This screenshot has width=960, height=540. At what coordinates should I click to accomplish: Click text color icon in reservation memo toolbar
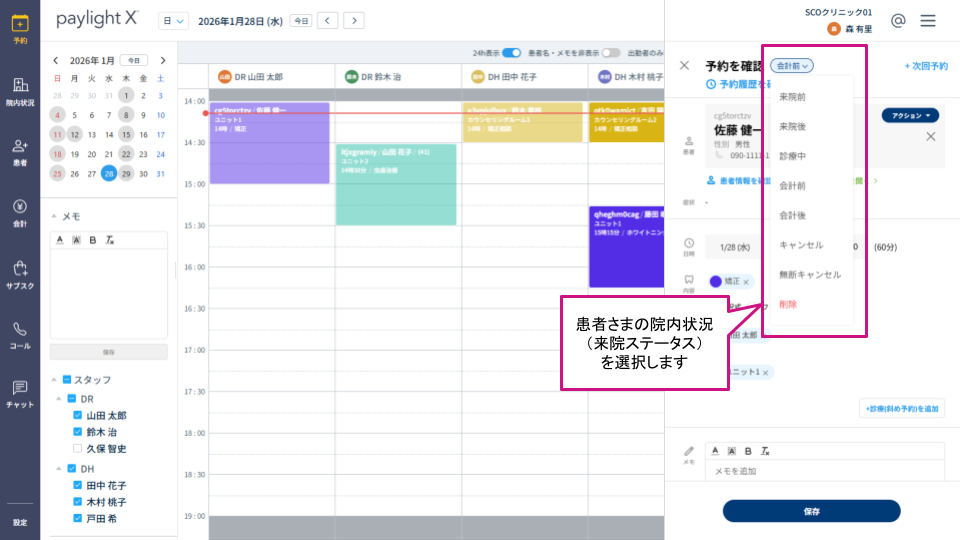[715, 451]
